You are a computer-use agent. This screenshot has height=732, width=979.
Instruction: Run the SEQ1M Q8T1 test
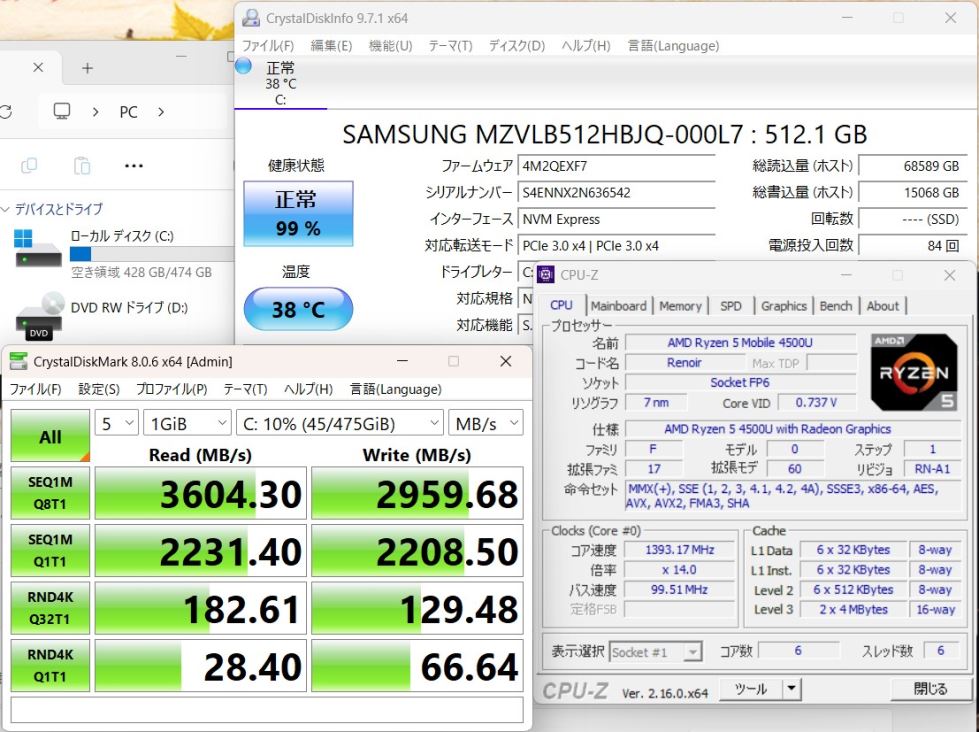(x=50, y=494)
